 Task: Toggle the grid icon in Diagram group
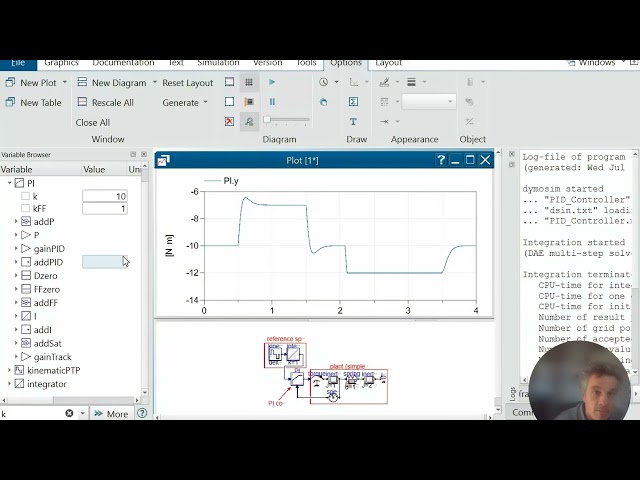(x=249, y=82)
